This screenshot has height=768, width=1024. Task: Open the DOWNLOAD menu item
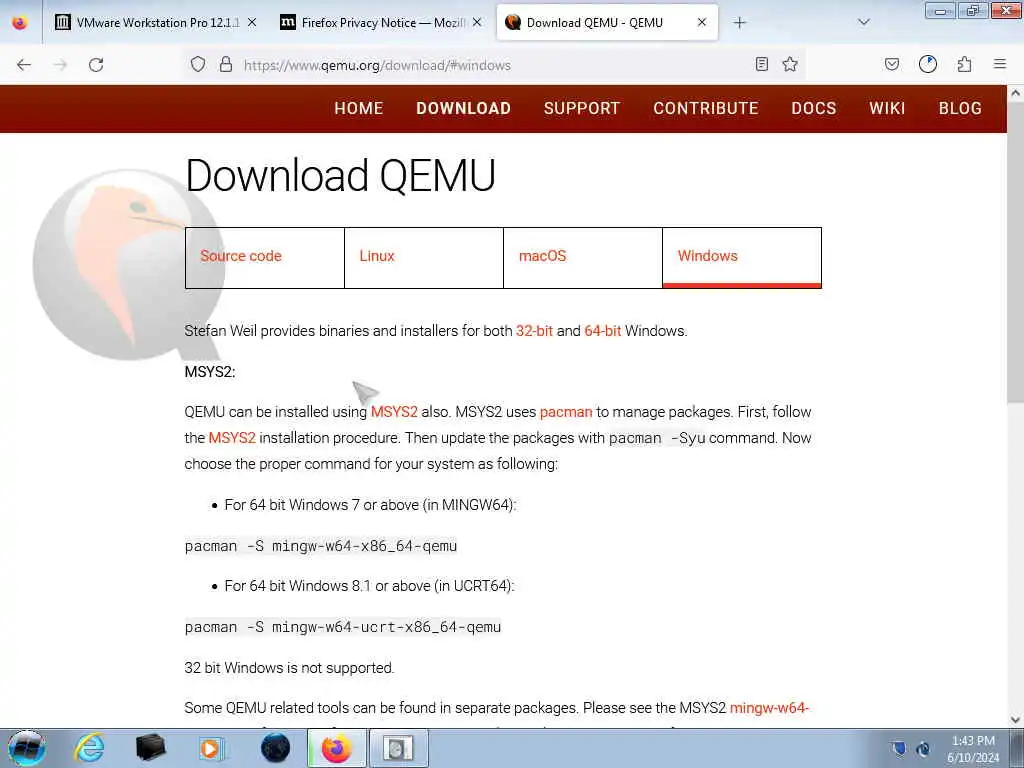tap(464, 108)
